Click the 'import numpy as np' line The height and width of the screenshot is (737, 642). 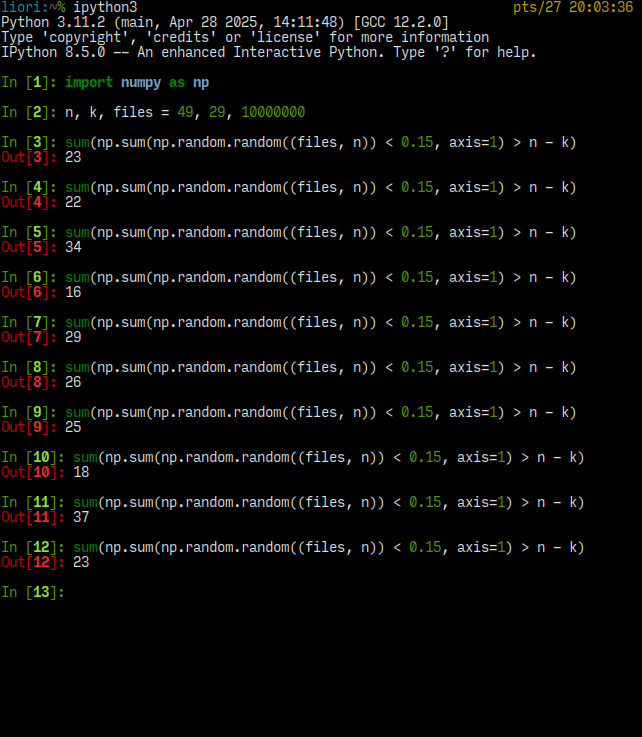pyautogui.click(x=137, y=82)
